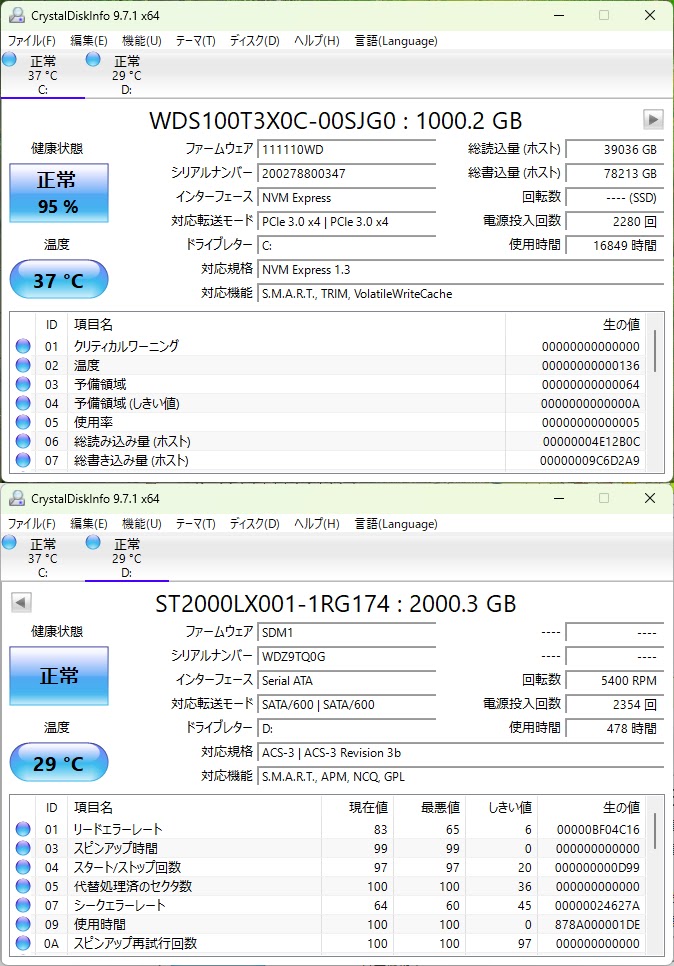Click status orb for スタート/ストップ回数 row
Screen dimensions: 674x966
click(x=23, y=867)
